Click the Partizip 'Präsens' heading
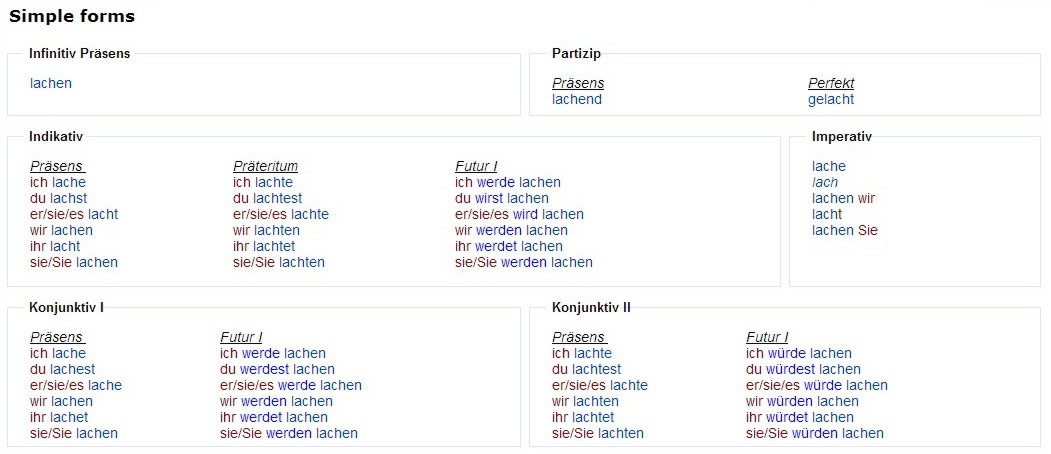Viewport: 1051px width, 454px height. tap(578, 84)
